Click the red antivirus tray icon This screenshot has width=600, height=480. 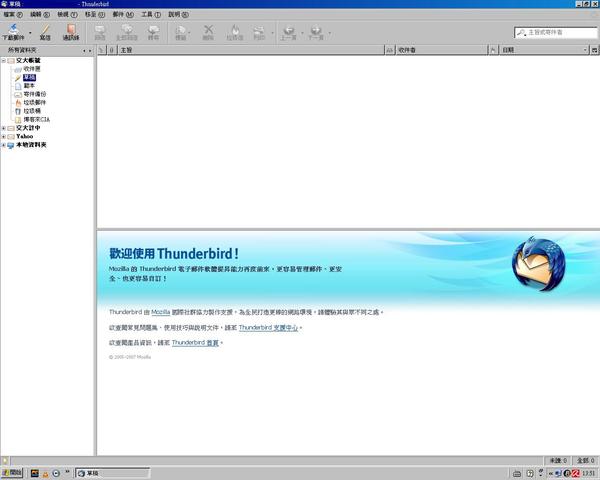tap(576, 473)
